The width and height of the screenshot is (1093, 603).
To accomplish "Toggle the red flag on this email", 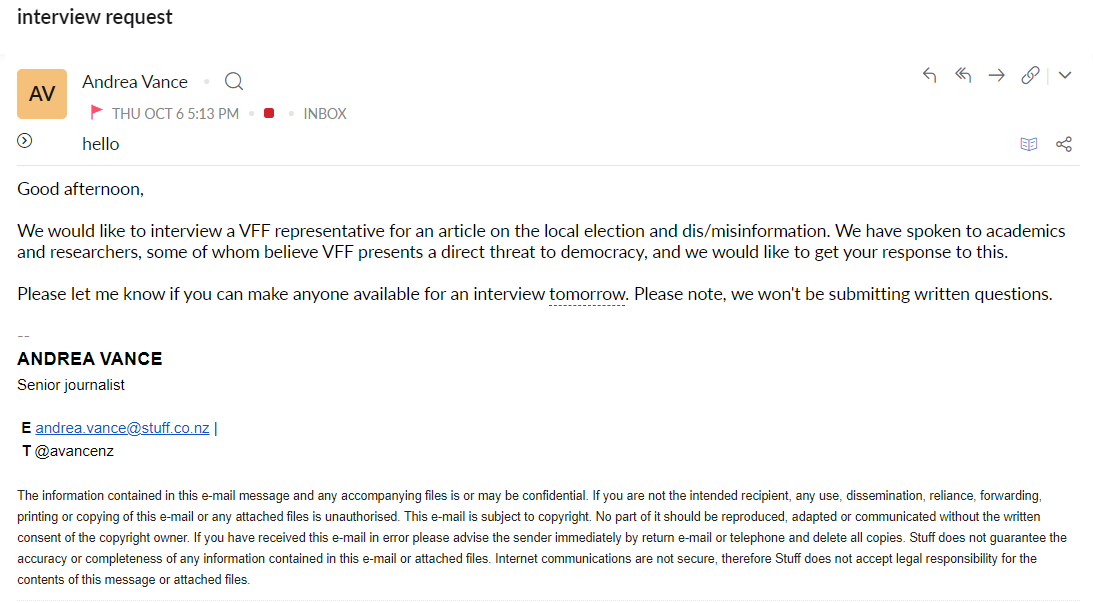I will (x=97, y=113).
